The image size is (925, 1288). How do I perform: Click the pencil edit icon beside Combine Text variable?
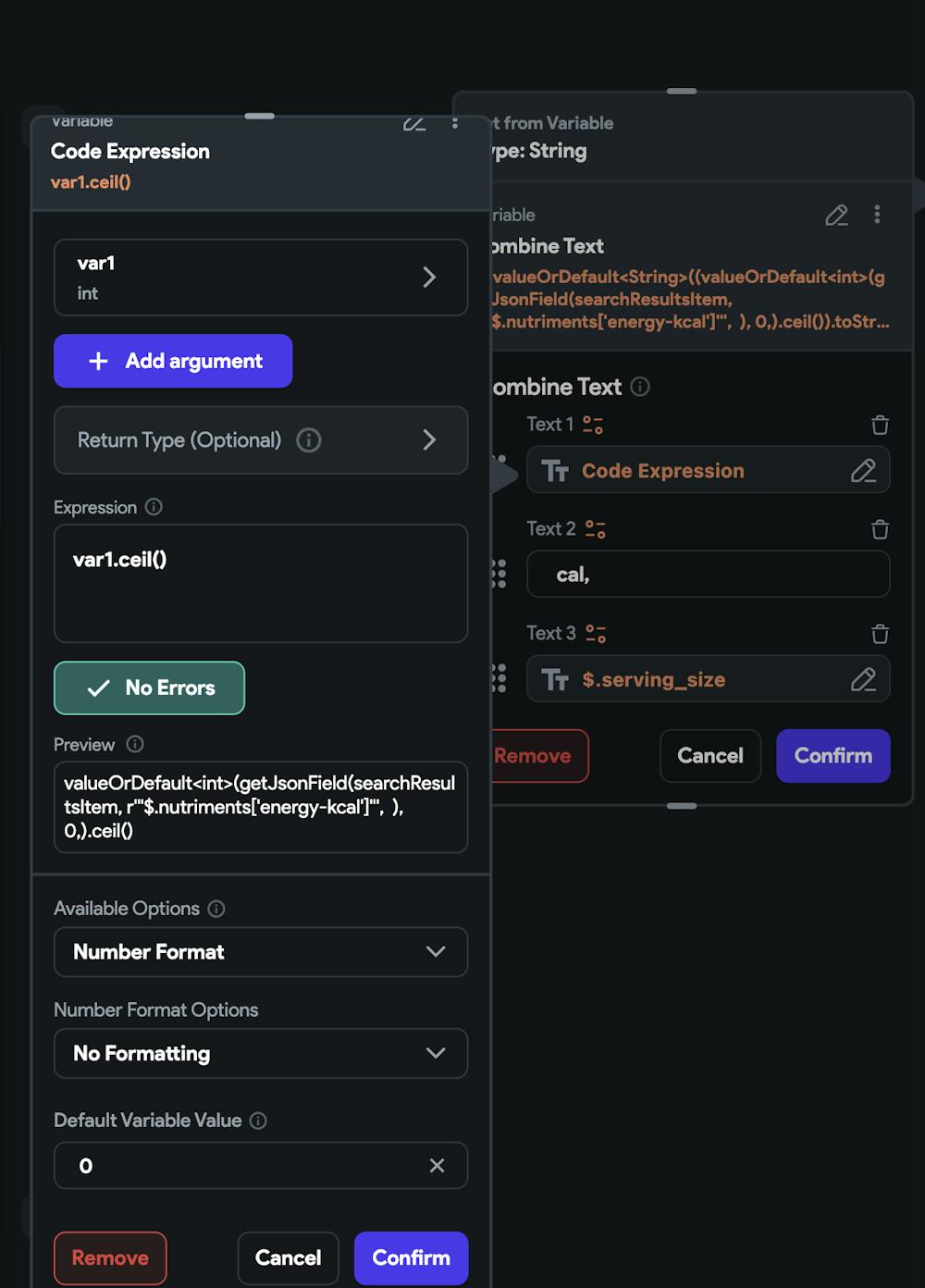click(836, 216)
